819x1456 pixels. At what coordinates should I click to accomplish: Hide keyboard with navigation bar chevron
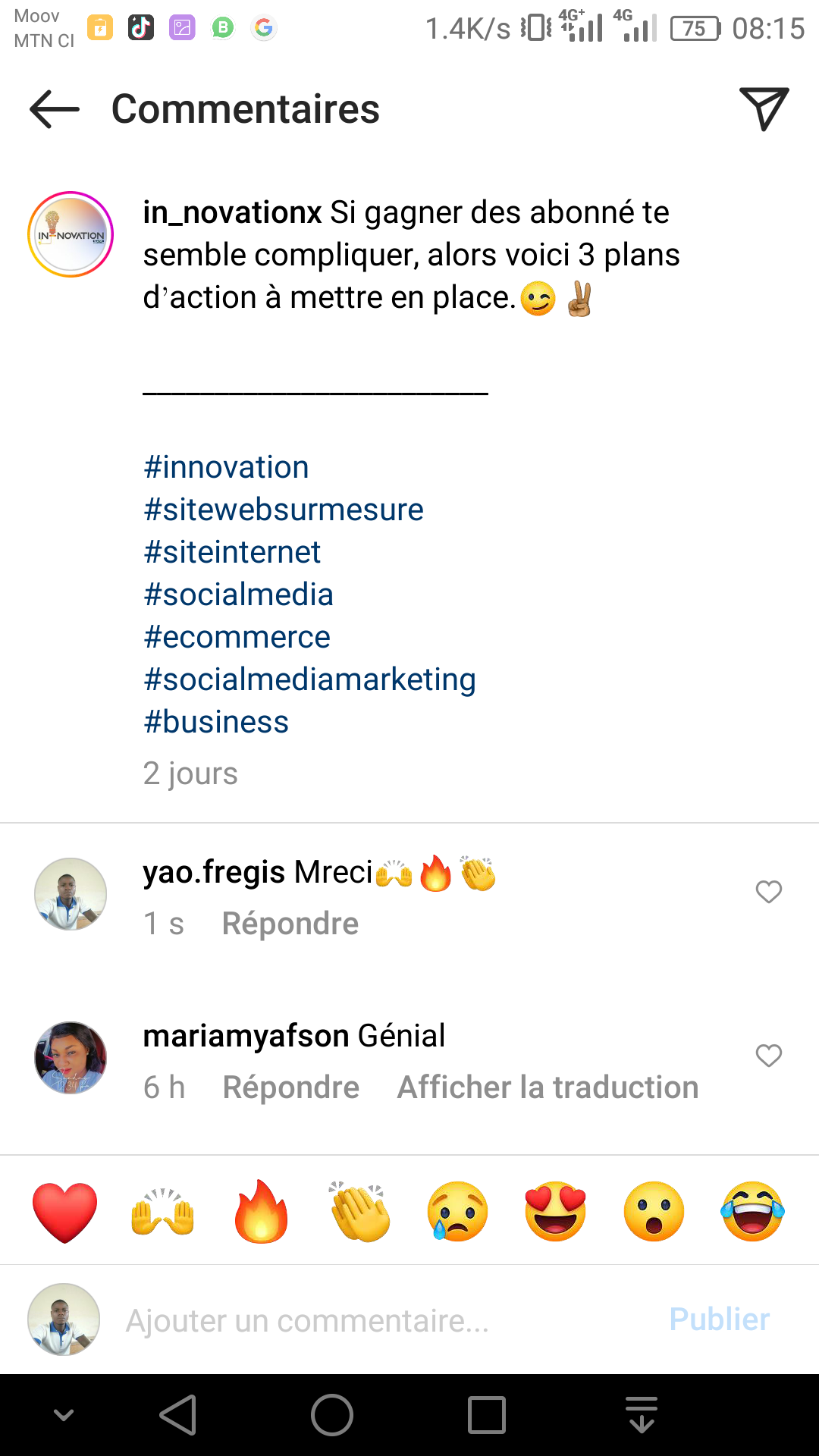pos(64,1415)
